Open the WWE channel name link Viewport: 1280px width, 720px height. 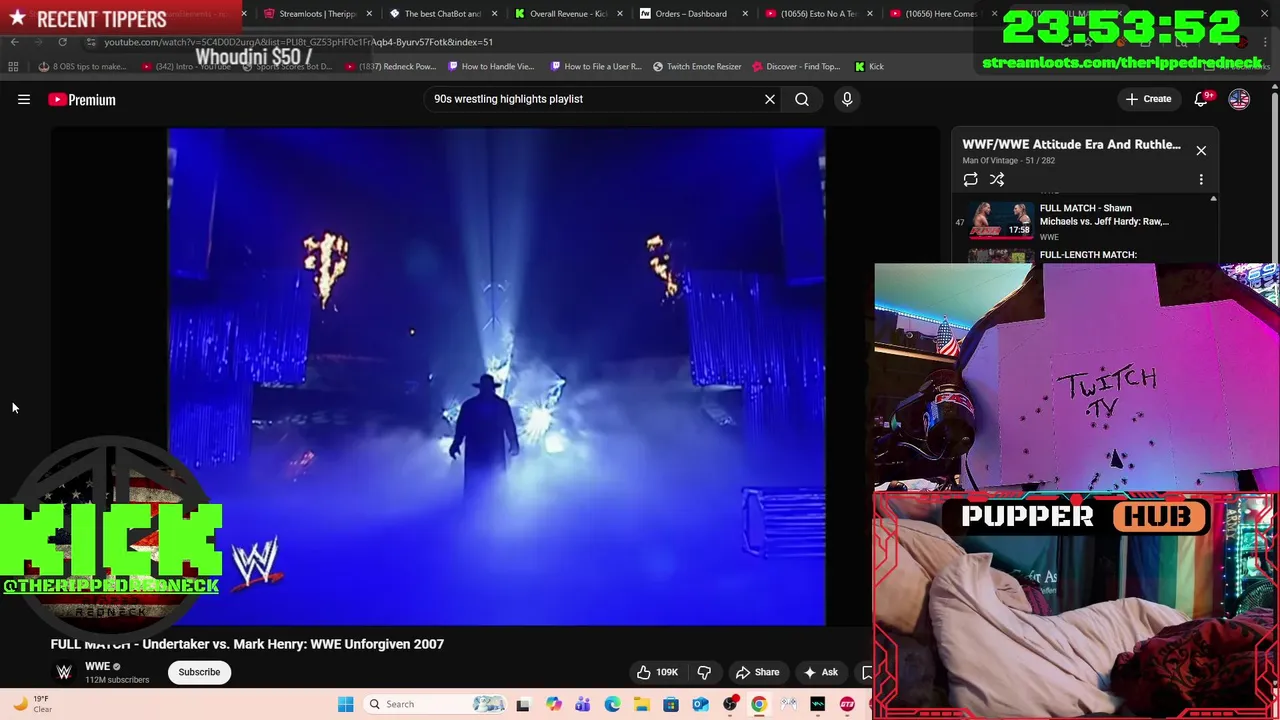click(97, 666)
